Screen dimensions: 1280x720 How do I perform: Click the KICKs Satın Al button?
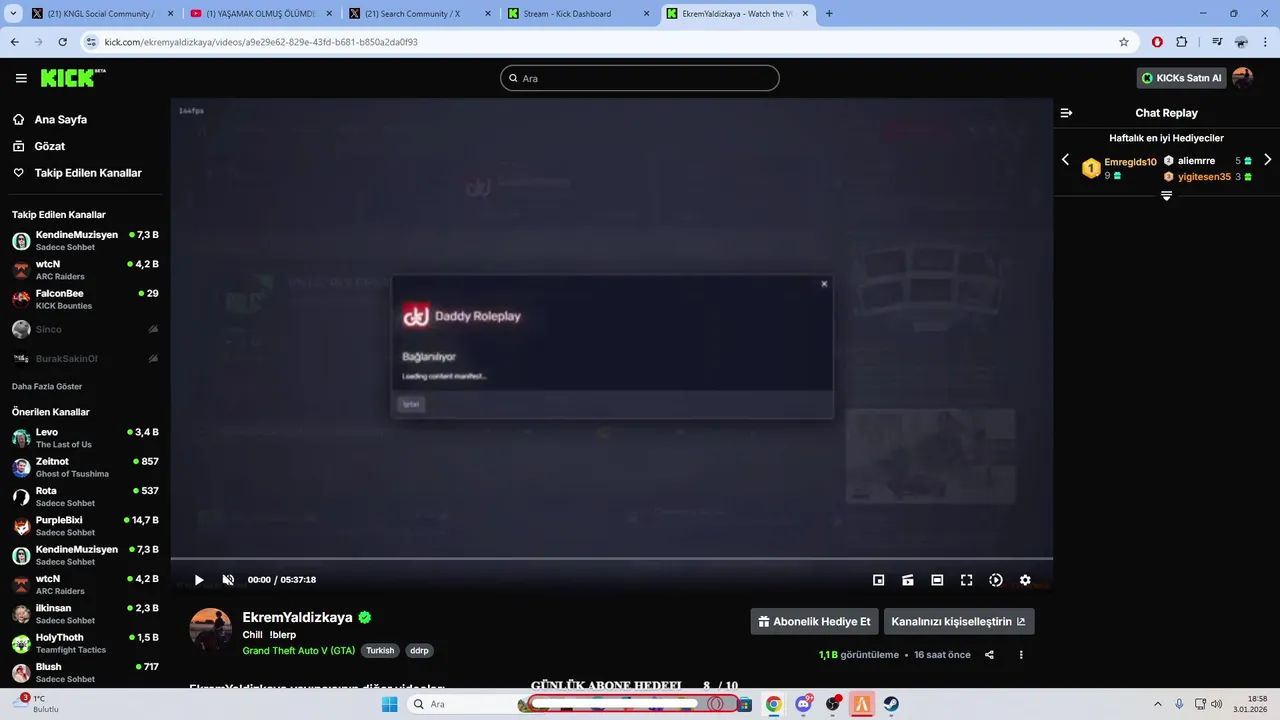[1181, 78]
